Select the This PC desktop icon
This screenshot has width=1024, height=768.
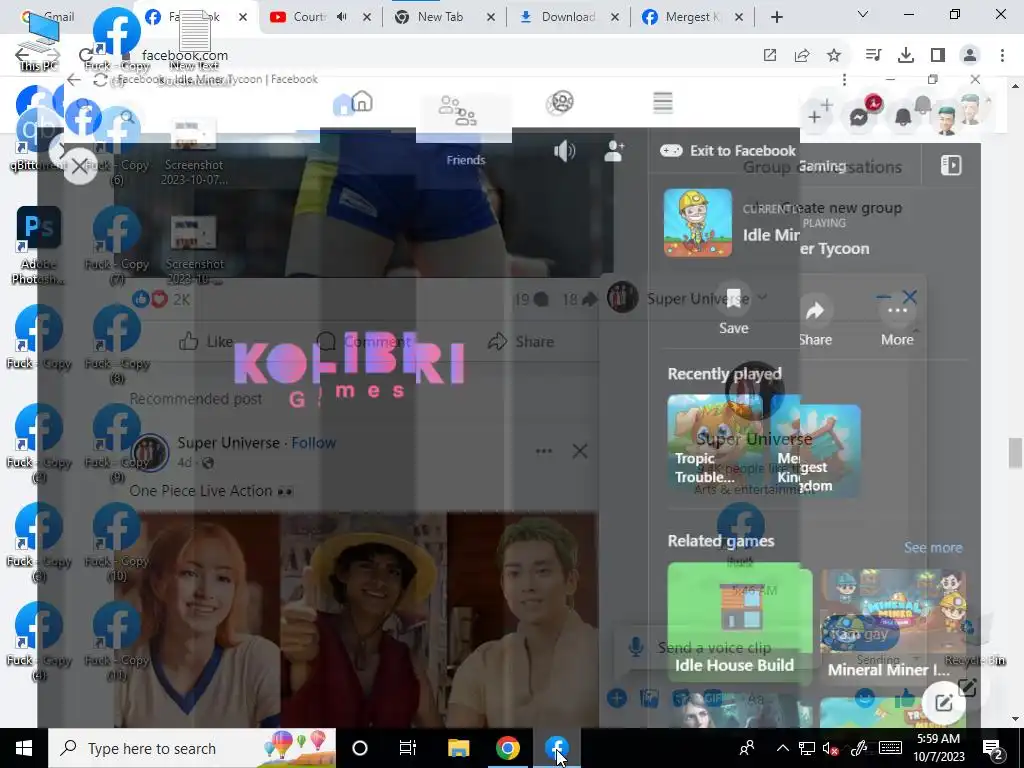click(38, 40)
